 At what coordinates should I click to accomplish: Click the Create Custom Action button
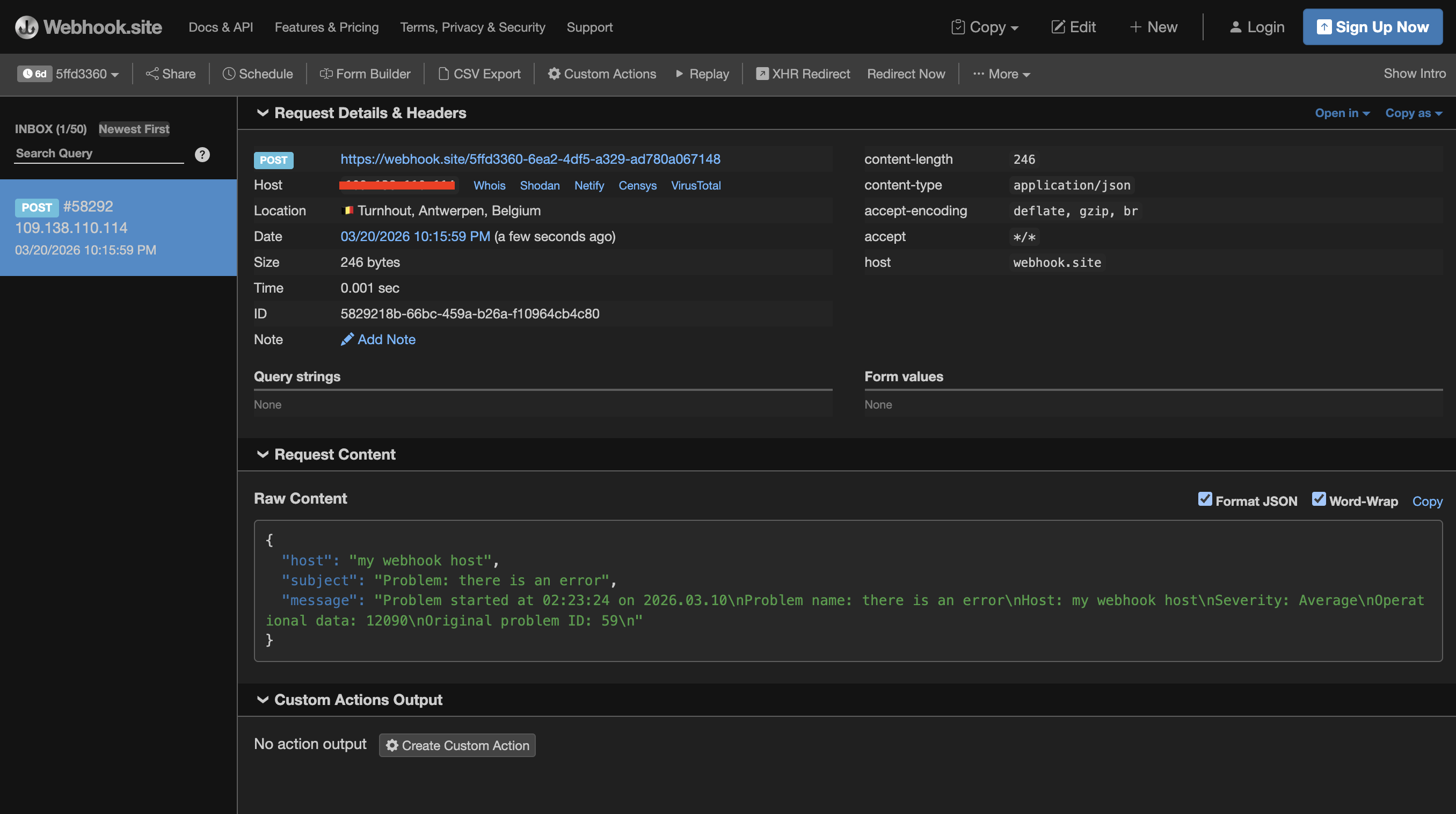pos(457,745)
